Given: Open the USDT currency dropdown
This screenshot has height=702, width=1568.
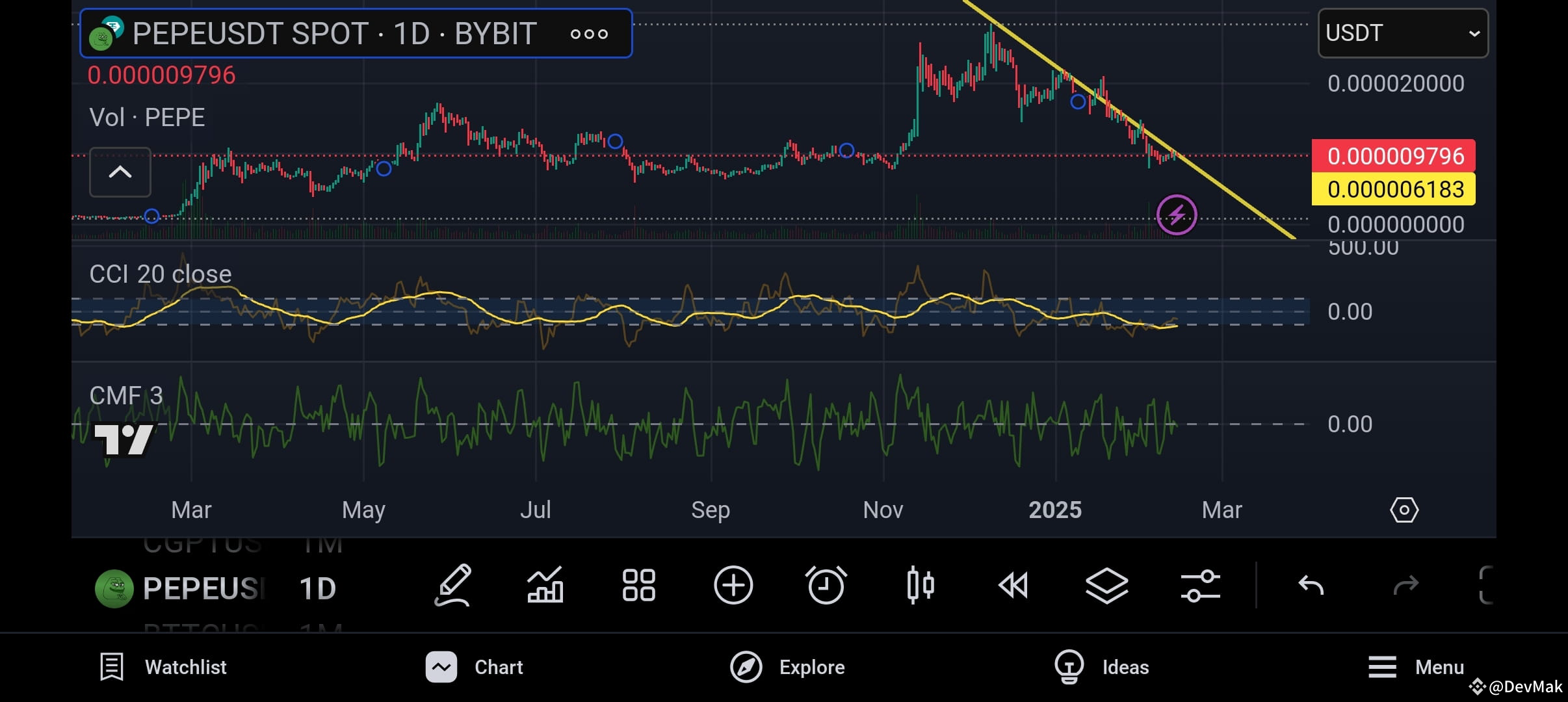Looking at the screenshot, I should pos(1402,32).
